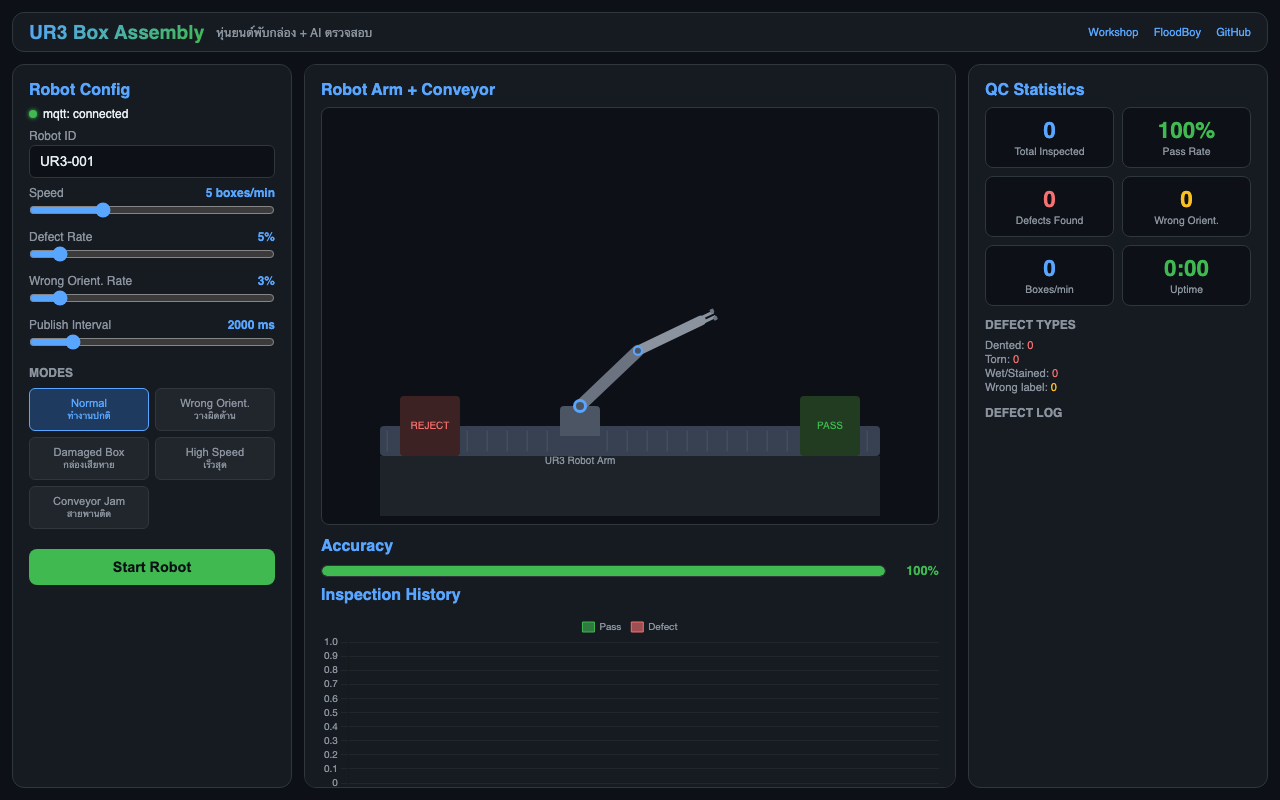Click the Defect Rate slider handle
The height and width of the screenshot is (800, 1280).
60,254
